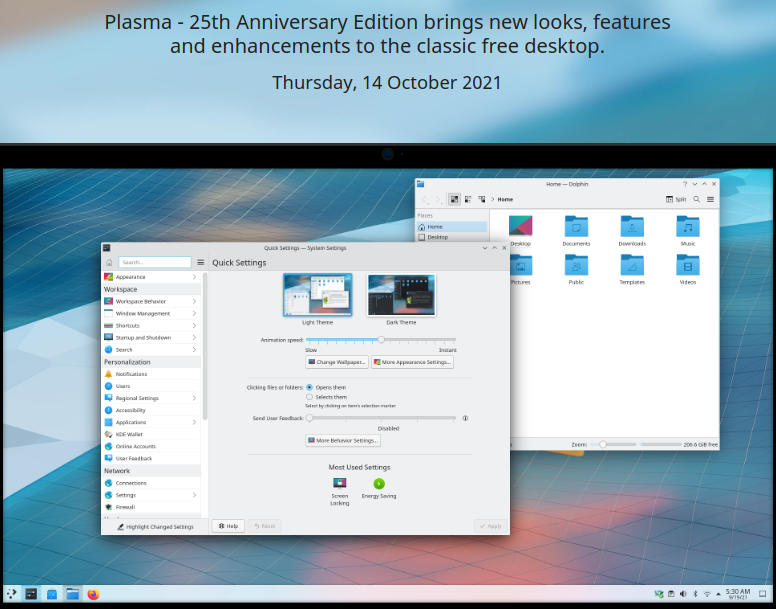This screenshot has height=609, width=776.
Task: Expand the Shortcuts row chevron
Action: [194, 326]
